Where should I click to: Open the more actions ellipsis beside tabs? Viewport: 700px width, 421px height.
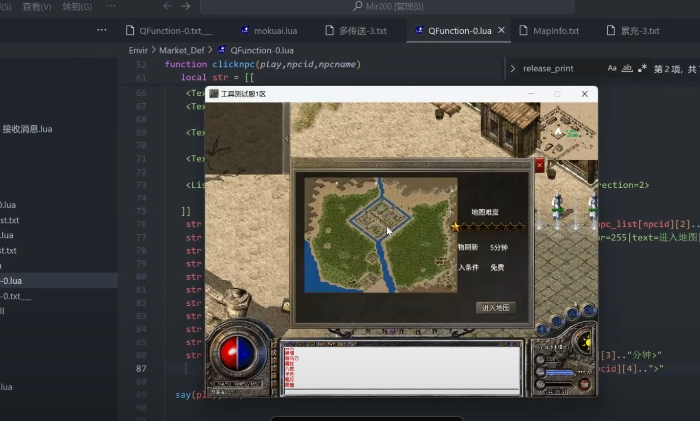pyautogui.click(x=101, y=31)
